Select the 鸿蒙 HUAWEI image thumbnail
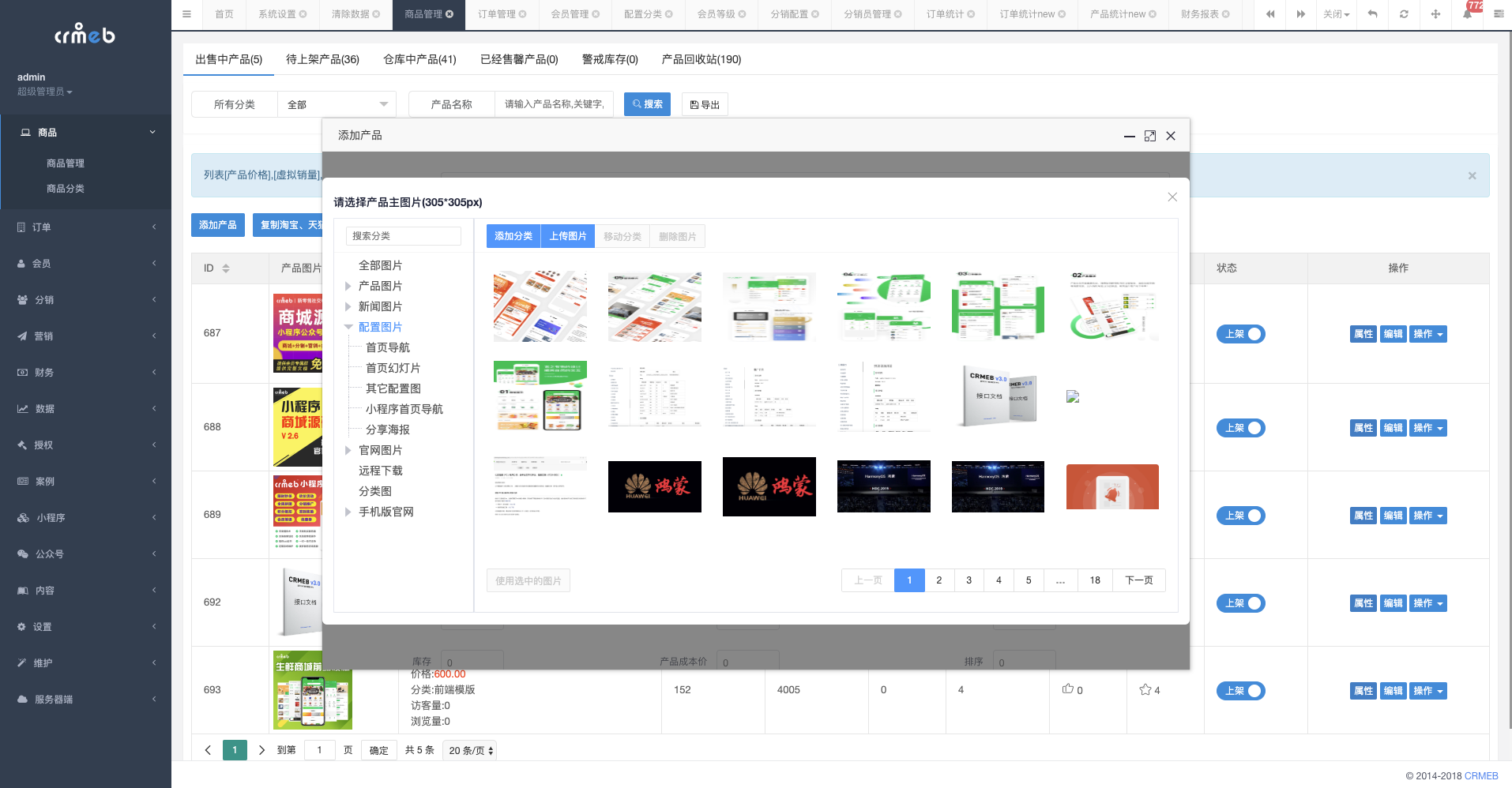This screenshot has height=788, width=1512. 654,486
